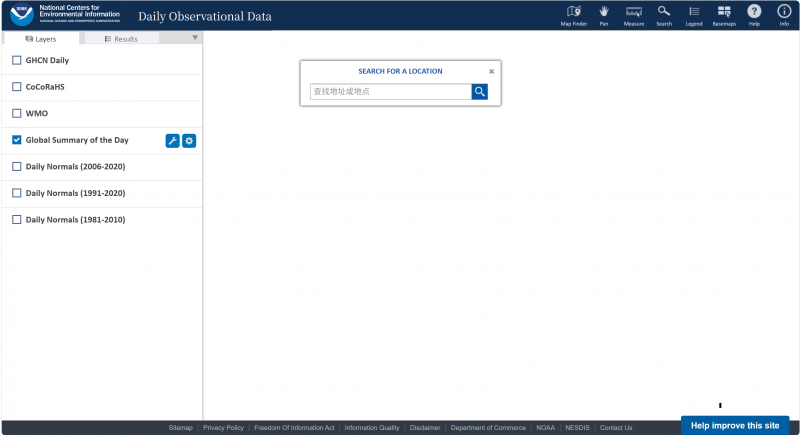Select the Layers tab
Screen dimensions: 800x435
click(41, 39)
